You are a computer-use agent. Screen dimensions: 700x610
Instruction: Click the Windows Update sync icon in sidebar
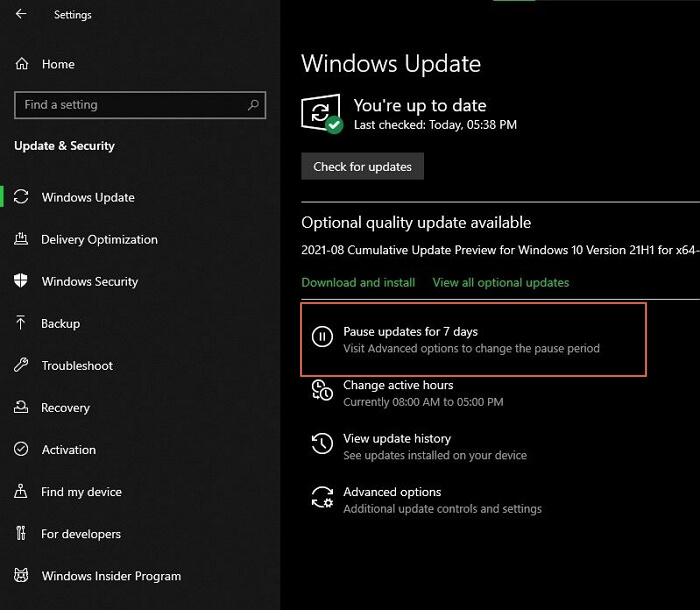21,197
